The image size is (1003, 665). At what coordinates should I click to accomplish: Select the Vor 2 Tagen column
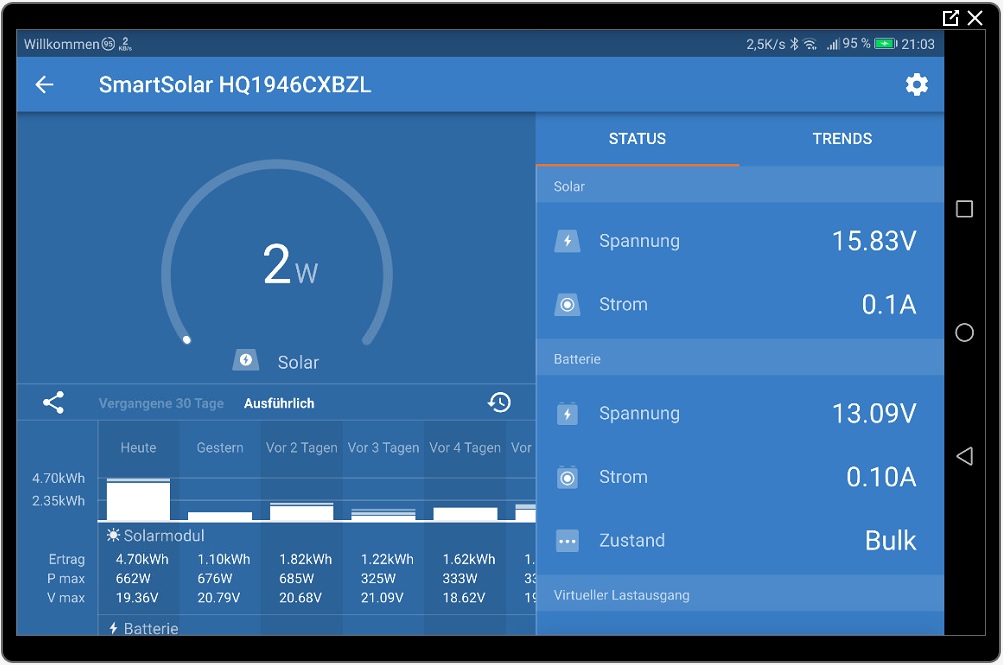point(301,448)
